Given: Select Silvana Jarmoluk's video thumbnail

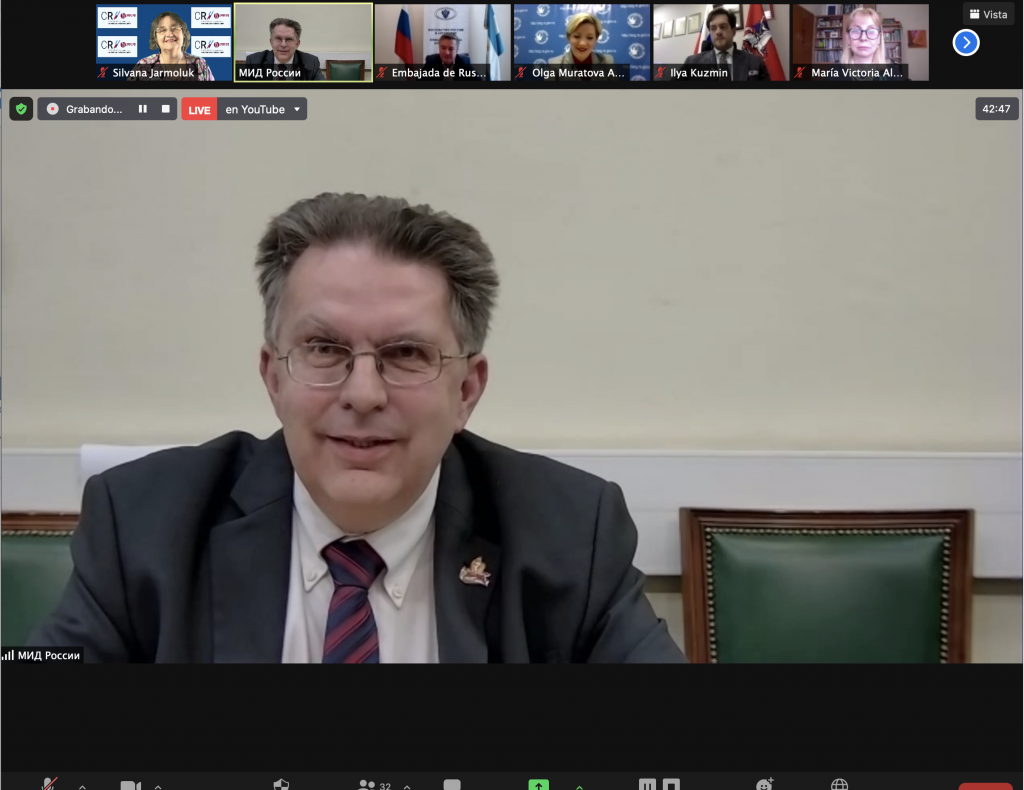Looking at the screenshot, I should point(164,42).
